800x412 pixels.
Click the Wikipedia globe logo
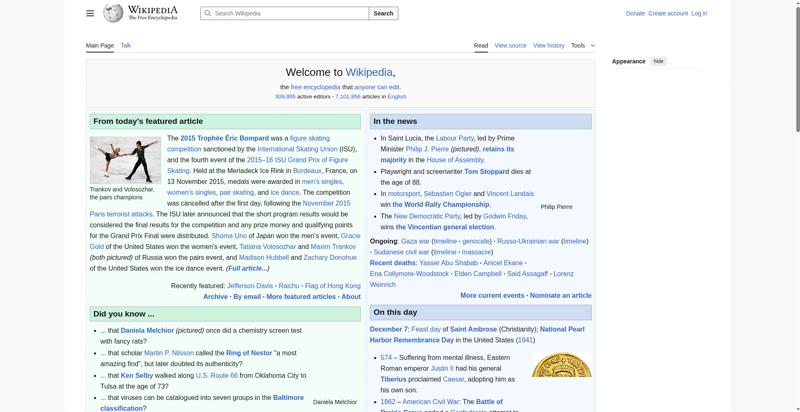coord(114,13)
